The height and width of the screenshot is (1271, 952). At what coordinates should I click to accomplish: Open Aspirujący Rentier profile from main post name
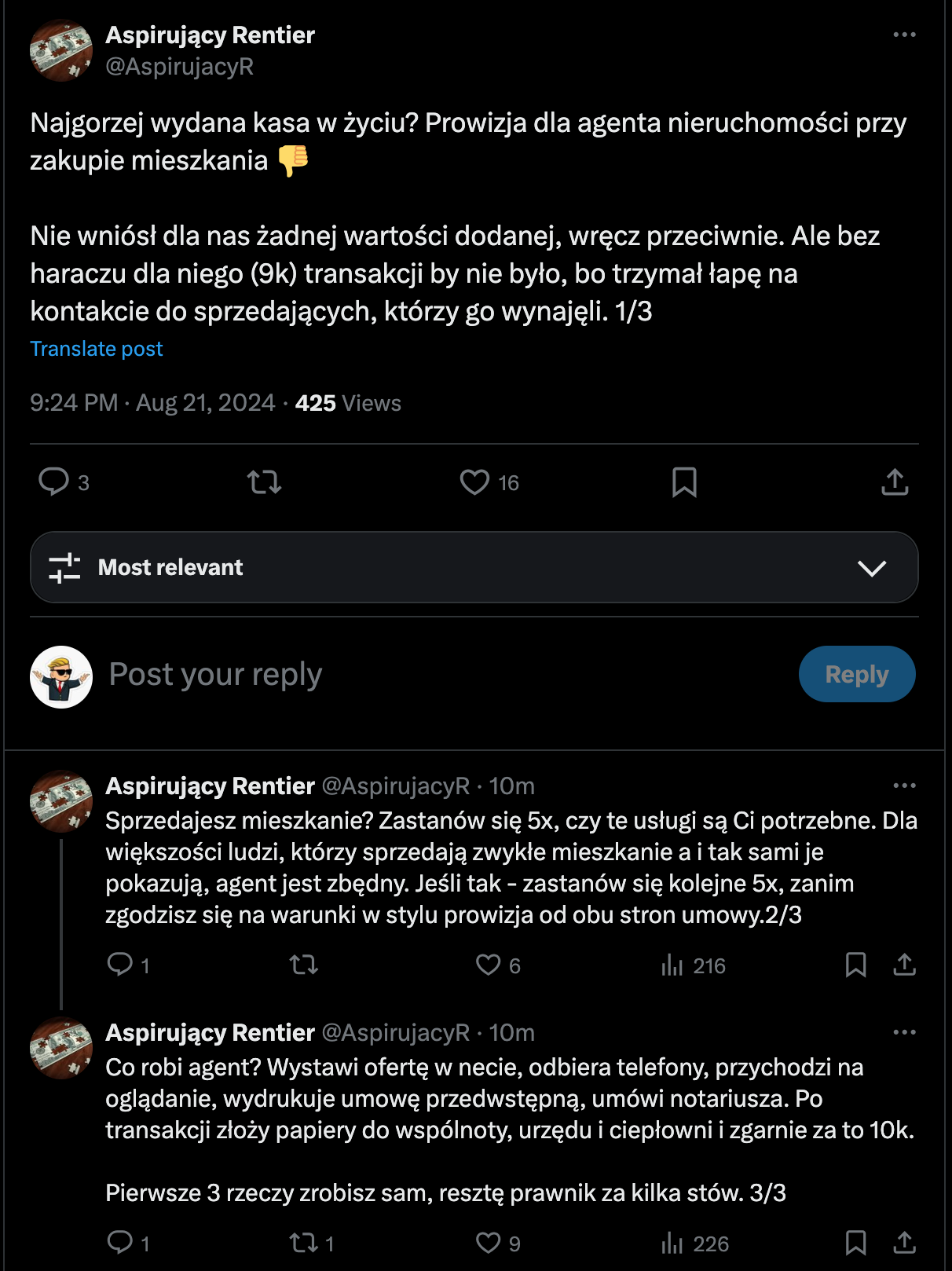click(210, 35)
